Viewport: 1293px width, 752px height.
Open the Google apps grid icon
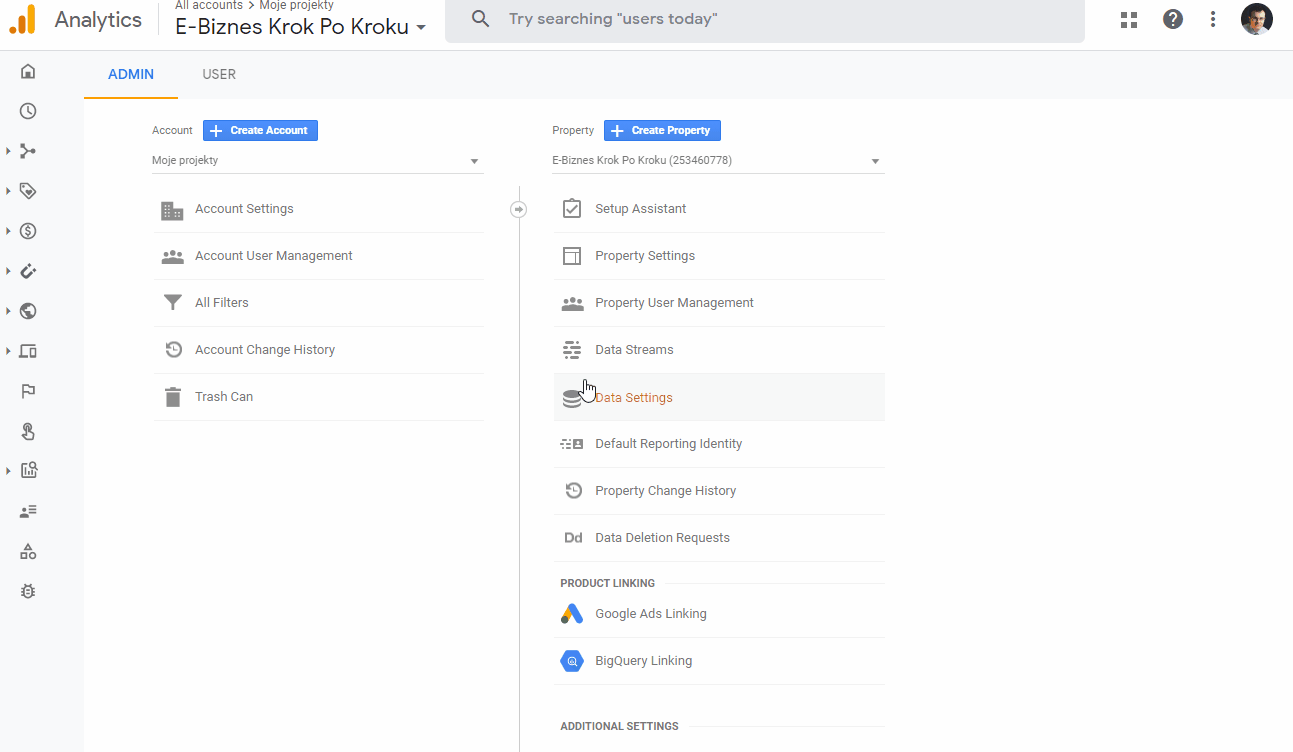point(1129,19)
